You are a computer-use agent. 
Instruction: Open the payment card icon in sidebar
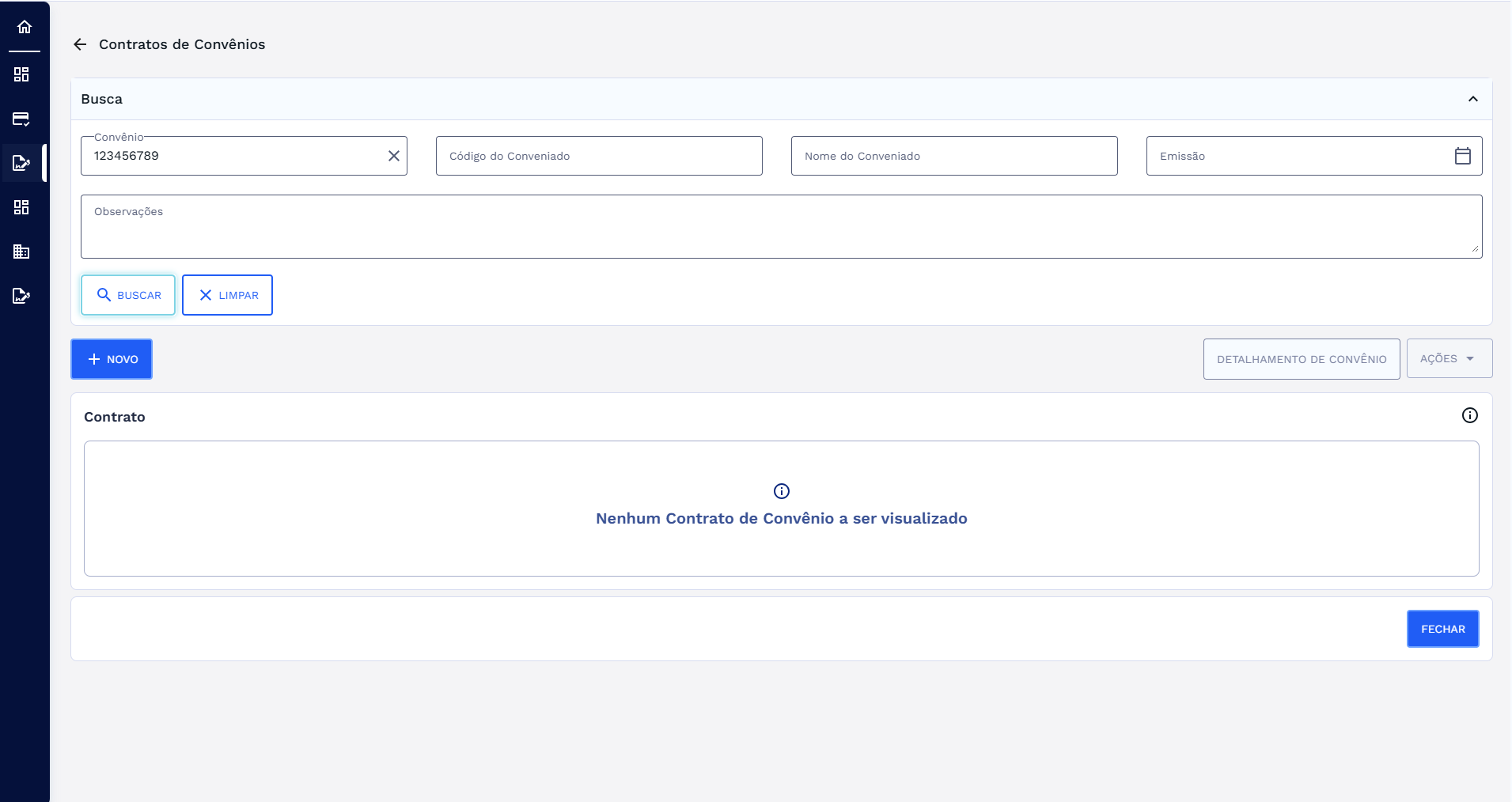pos(21,119)
